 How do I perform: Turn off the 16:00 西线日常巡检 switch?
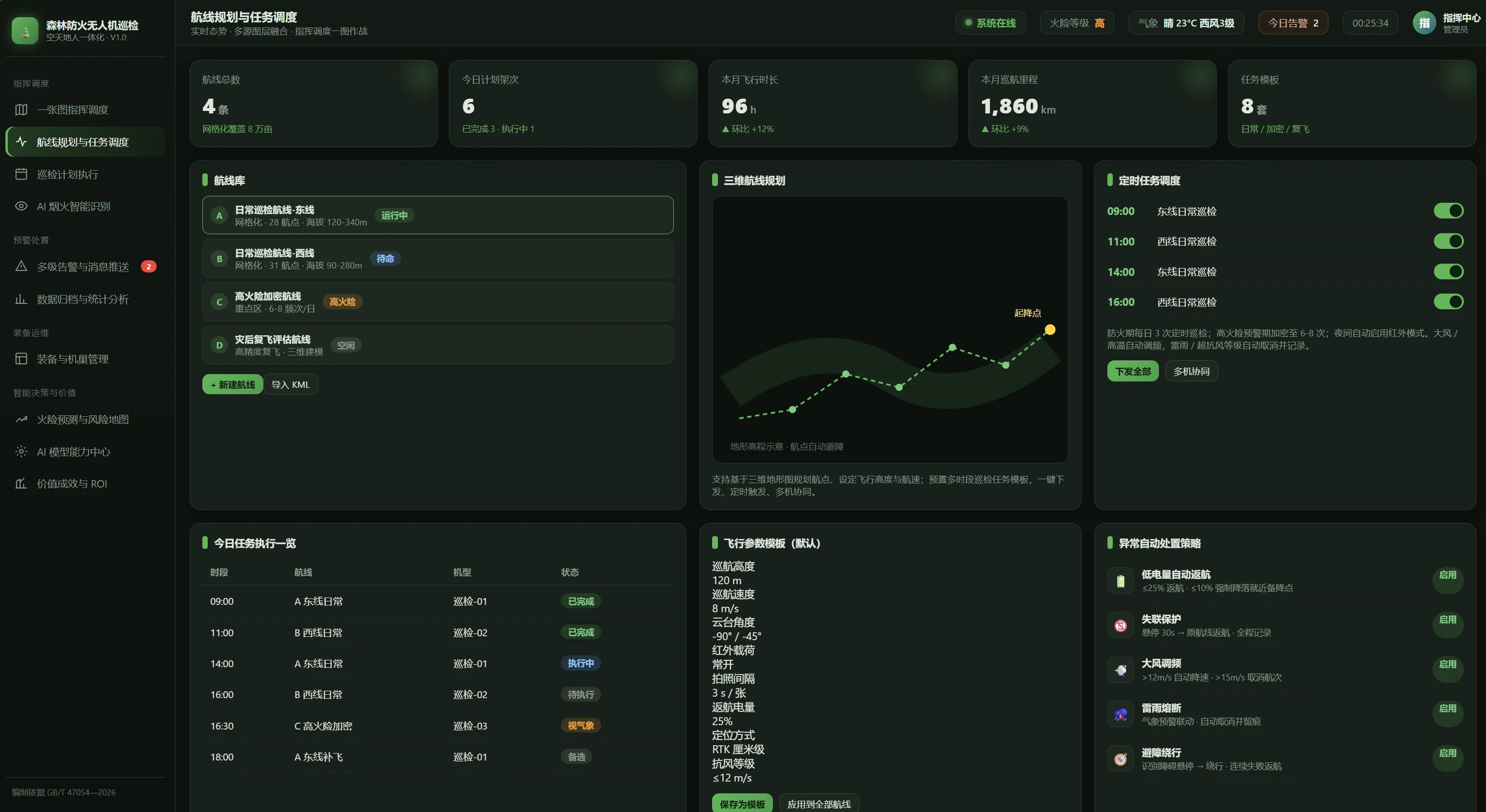coord(1449,301)
